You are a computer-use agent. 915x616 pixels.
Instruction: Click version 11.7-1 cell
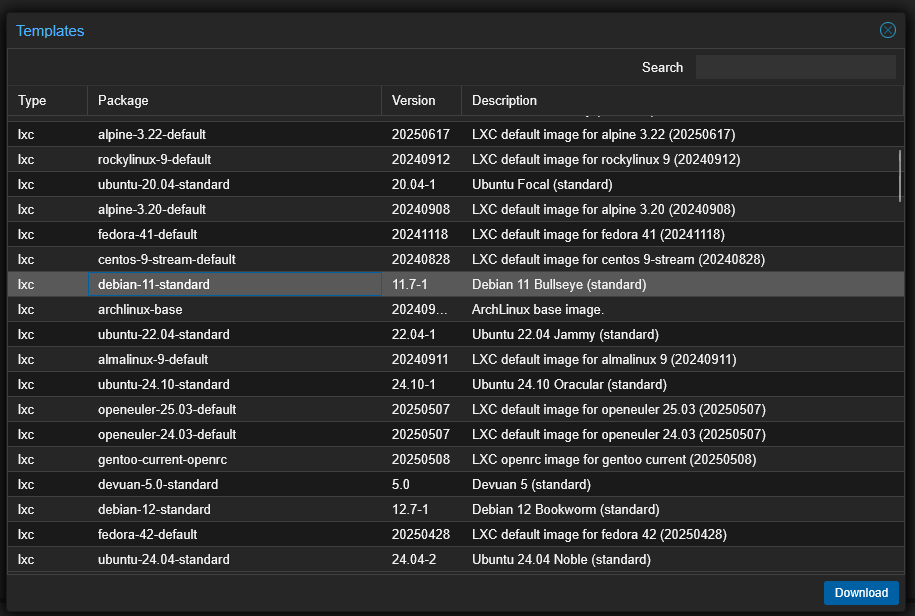click(410, 284)
